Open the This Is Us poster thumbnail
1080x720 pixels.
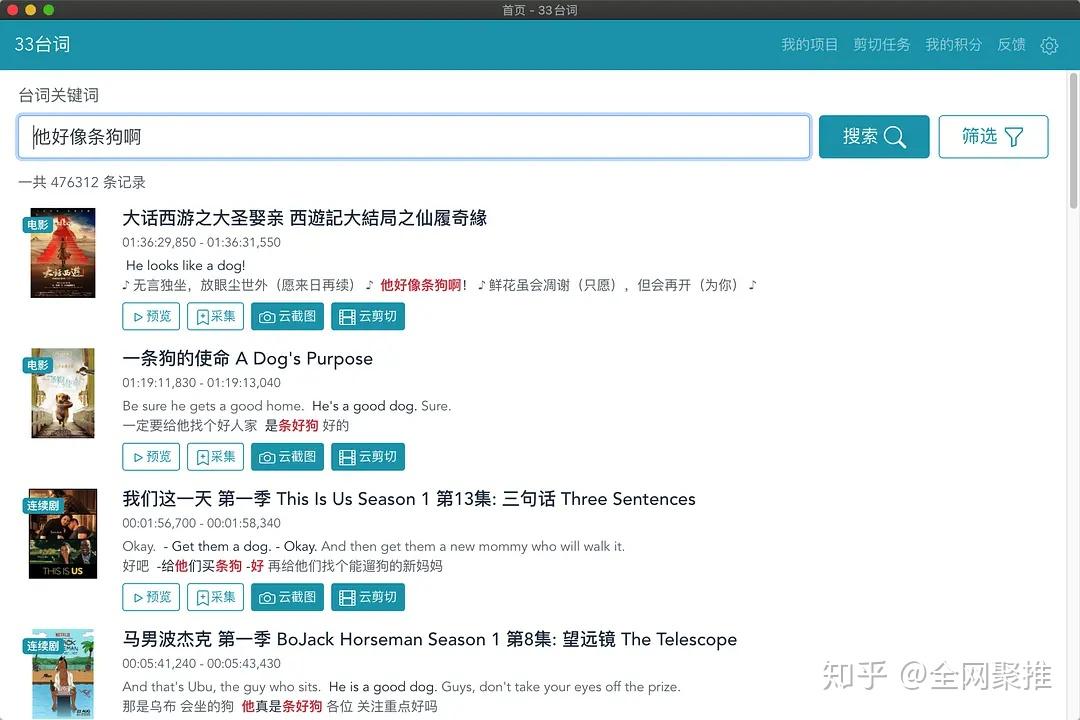point(63,533)
